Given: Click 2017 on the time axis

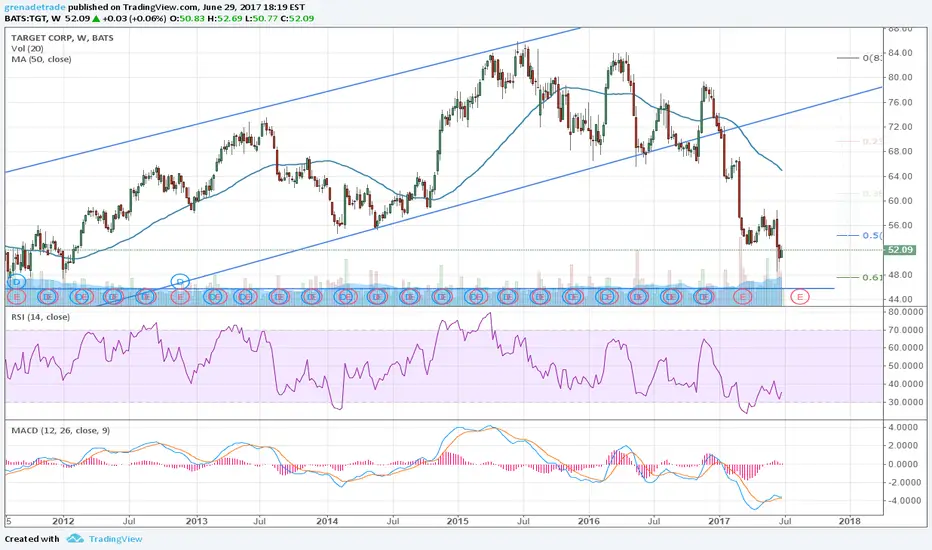Looking at the screenshot, I should click(x=719, y=521).
